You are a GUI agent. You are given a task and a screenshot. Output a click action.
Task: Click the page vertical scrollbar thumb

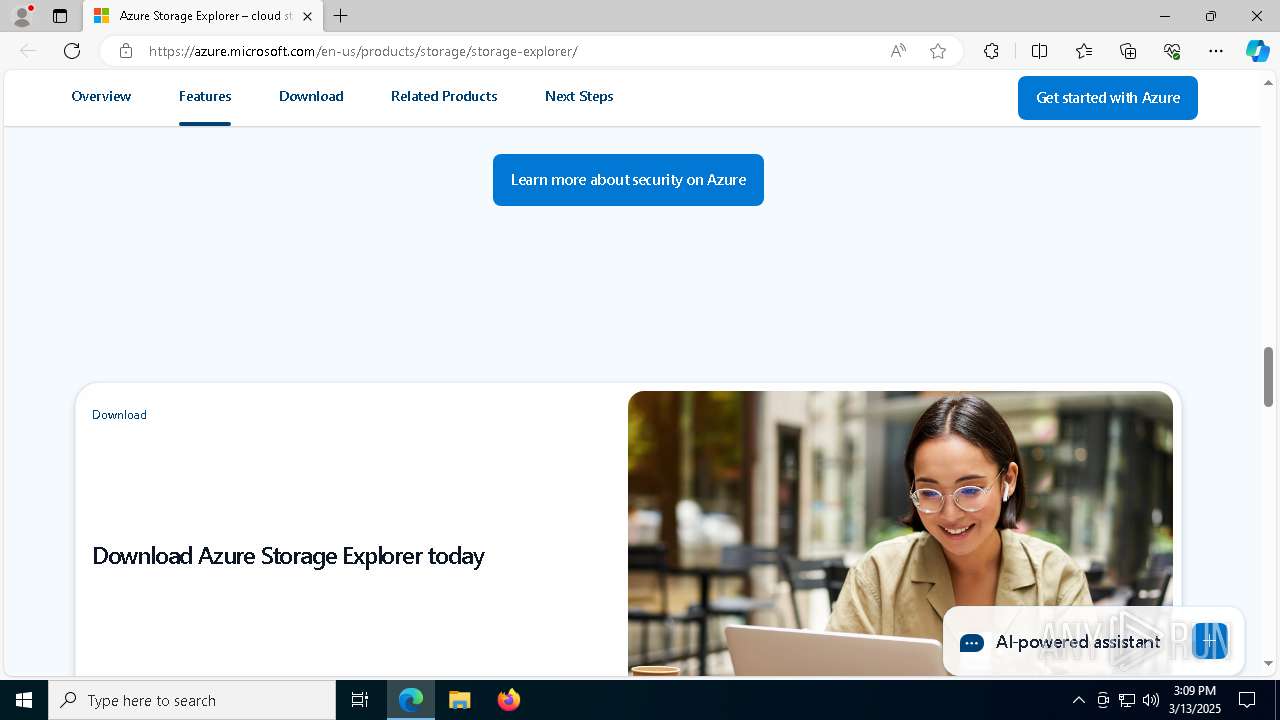1269,377
